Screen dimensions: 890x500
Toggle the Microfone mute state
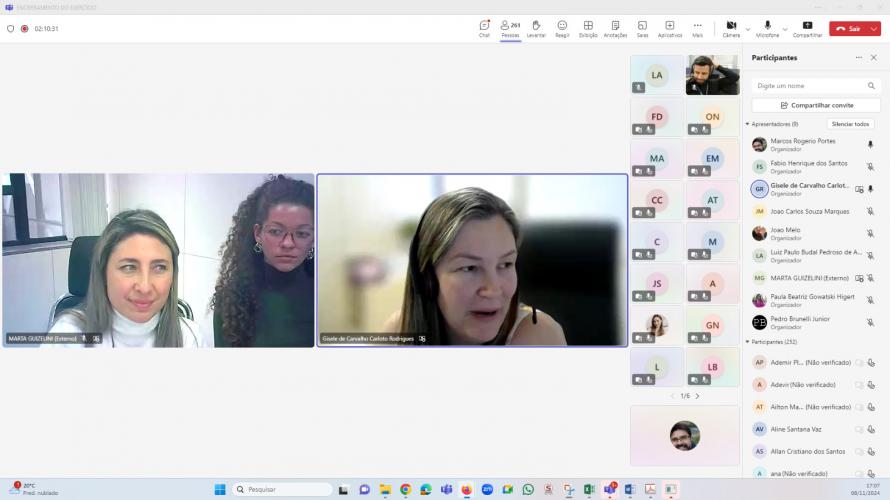[x=767, y=28]
